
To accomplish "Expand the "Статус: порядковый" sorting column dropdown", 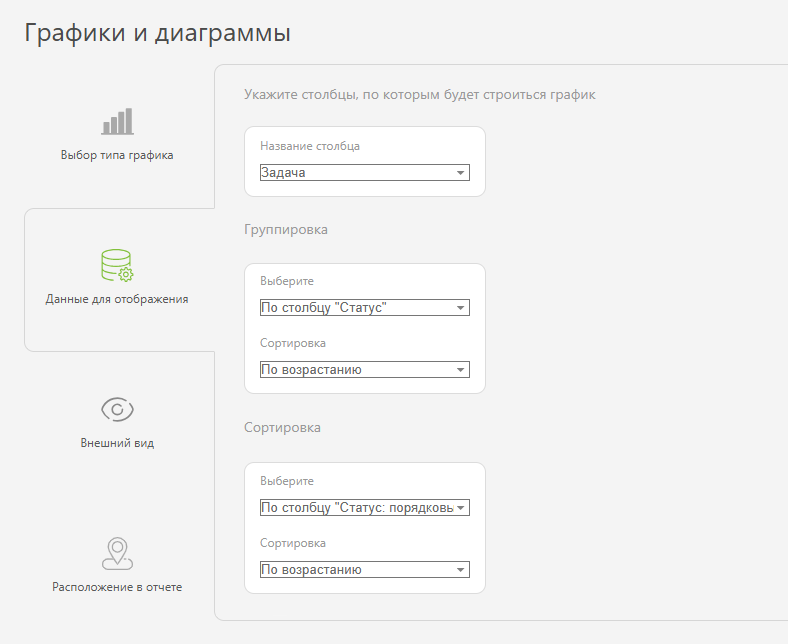I will pos(365,508).
